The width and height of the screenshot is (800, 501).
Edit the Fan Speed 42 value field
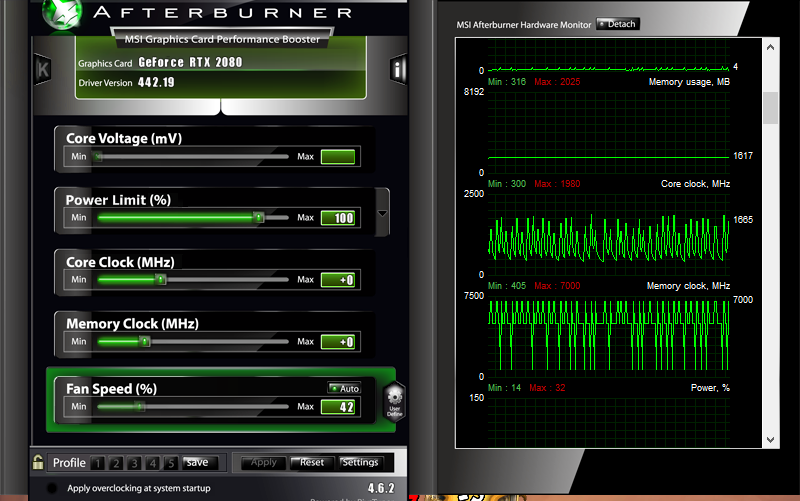[338, 407]
